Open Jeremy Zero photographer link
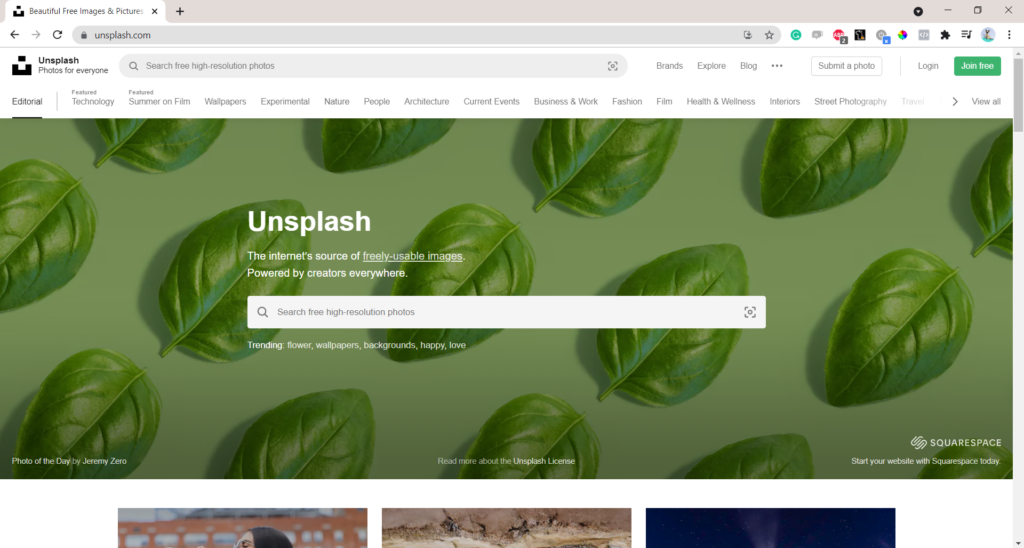This screenshot has height=548, width=1024. 104,461
